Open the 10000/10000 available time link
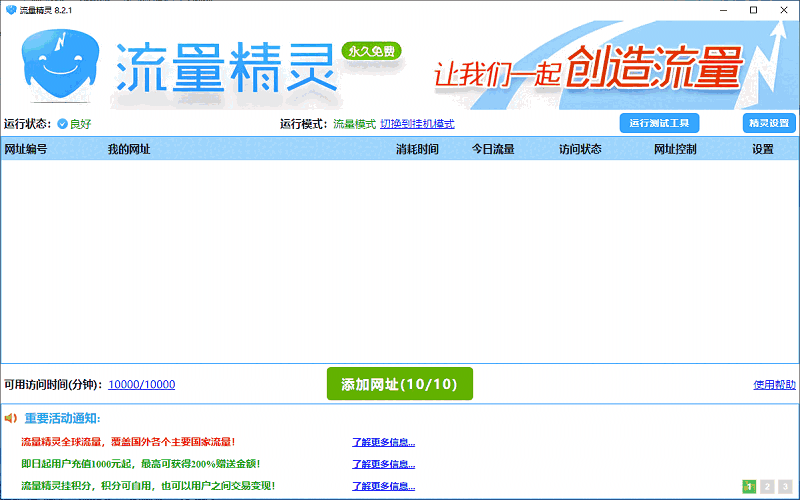Image resolution: width=800 pixels, height=500 pixels. click(142, 384)
